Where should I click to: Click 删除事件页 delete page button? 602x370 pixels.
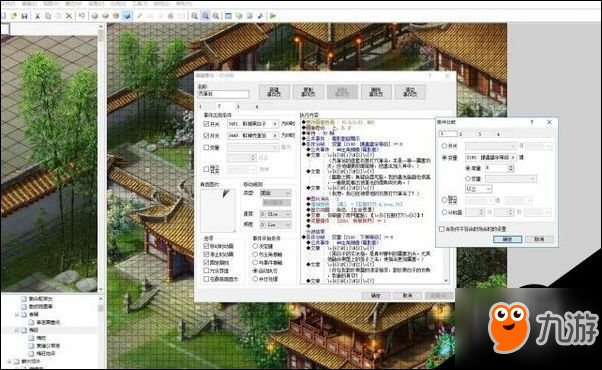point(376,92)
